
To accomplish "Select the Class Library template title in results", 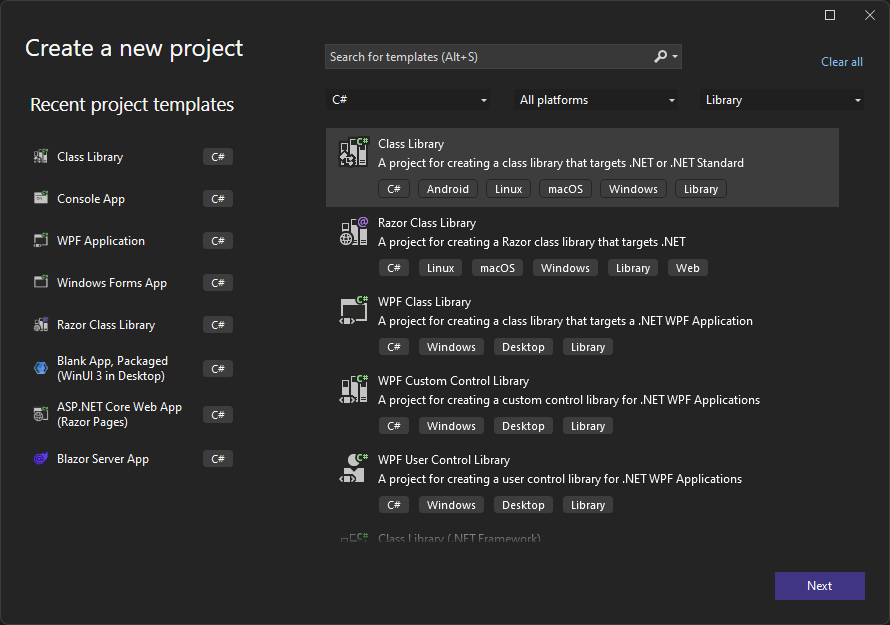I will pyautogui.click(x=411, y=144).
